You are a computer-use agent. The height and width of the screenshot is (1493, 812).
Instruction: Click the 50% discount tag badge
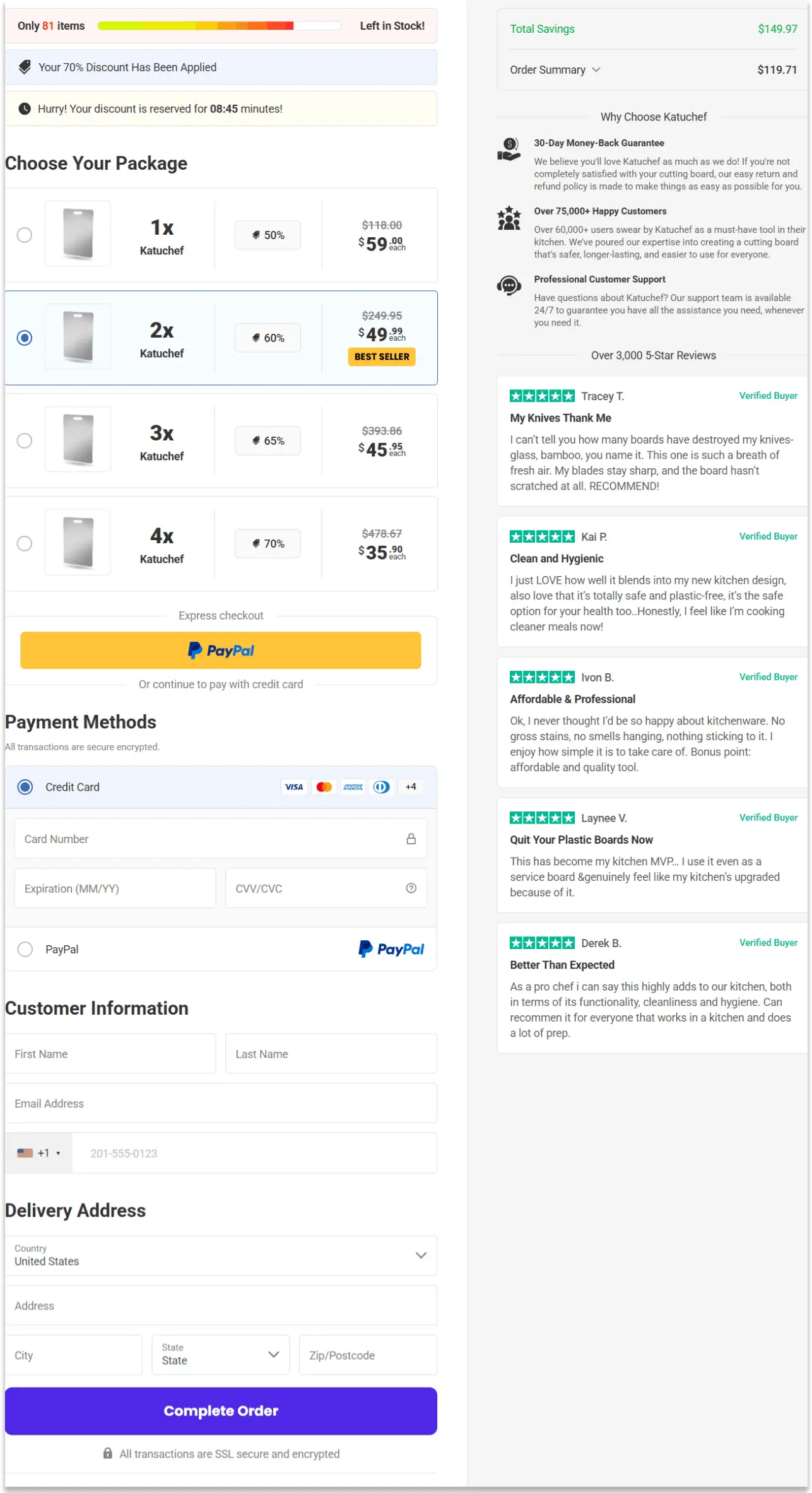pyautogui.click(x=268, y=235)
